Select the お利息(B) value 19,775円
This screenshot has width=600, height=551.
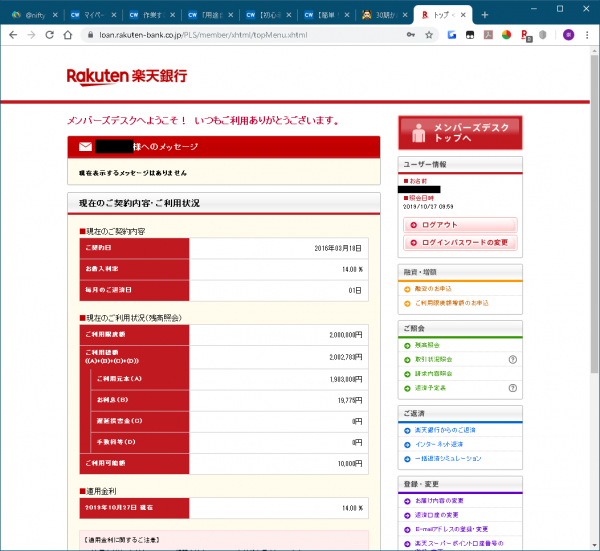(350, 401)
